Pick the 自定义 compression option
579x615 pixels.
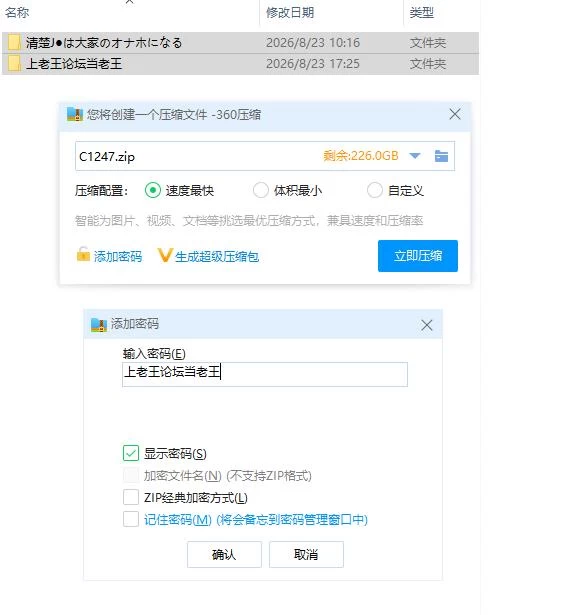375,190
